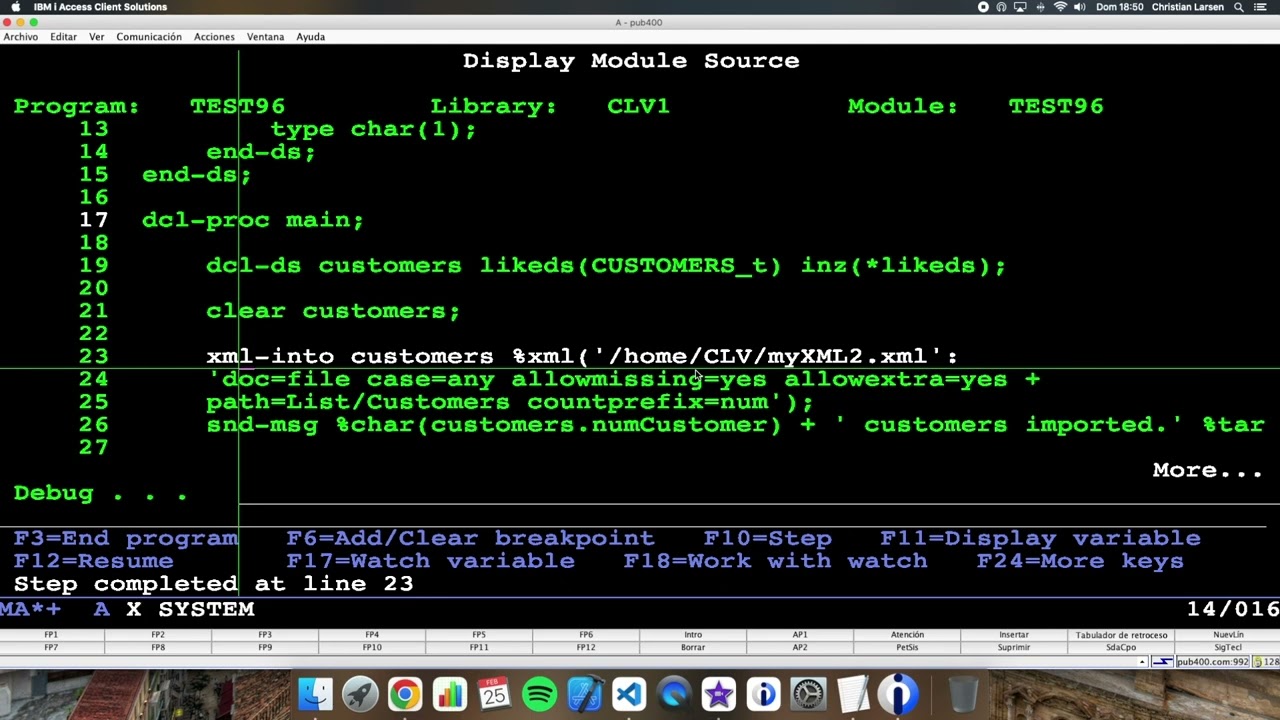Open the Archivo menu
Image resolution: width=1280 pixels, height=720 pixels.
click(x=20, y=37)
